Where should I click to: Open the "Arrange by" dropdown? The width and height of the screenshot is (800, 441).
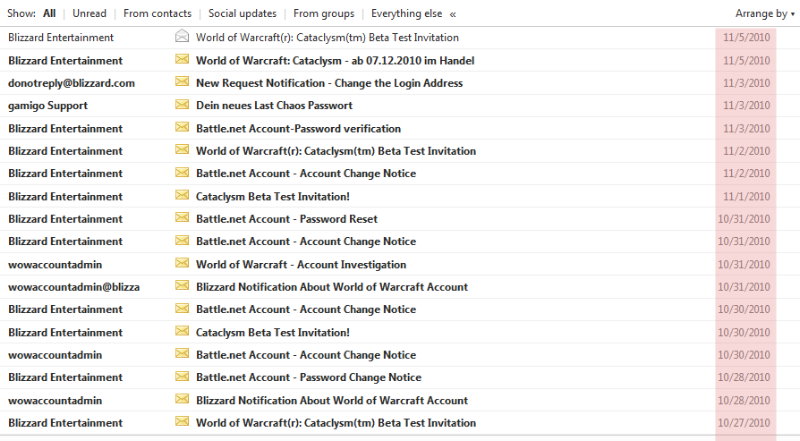(765, 14)
